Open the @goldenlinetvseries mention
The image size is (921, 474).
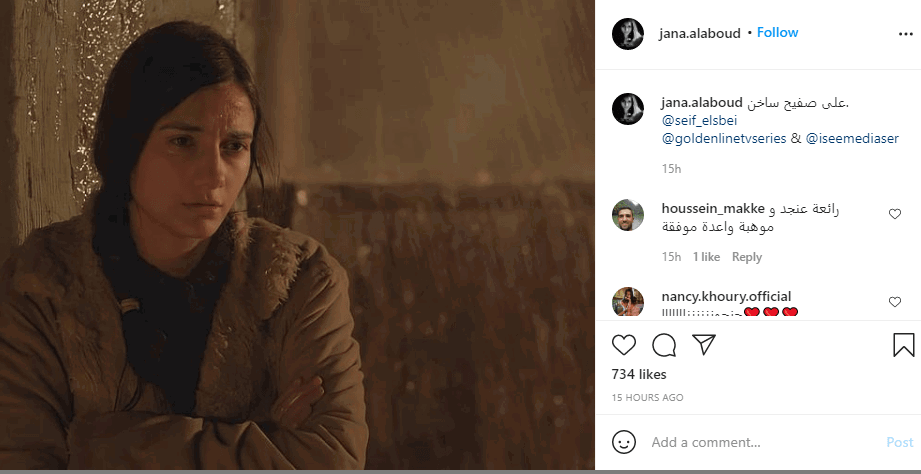724,139
